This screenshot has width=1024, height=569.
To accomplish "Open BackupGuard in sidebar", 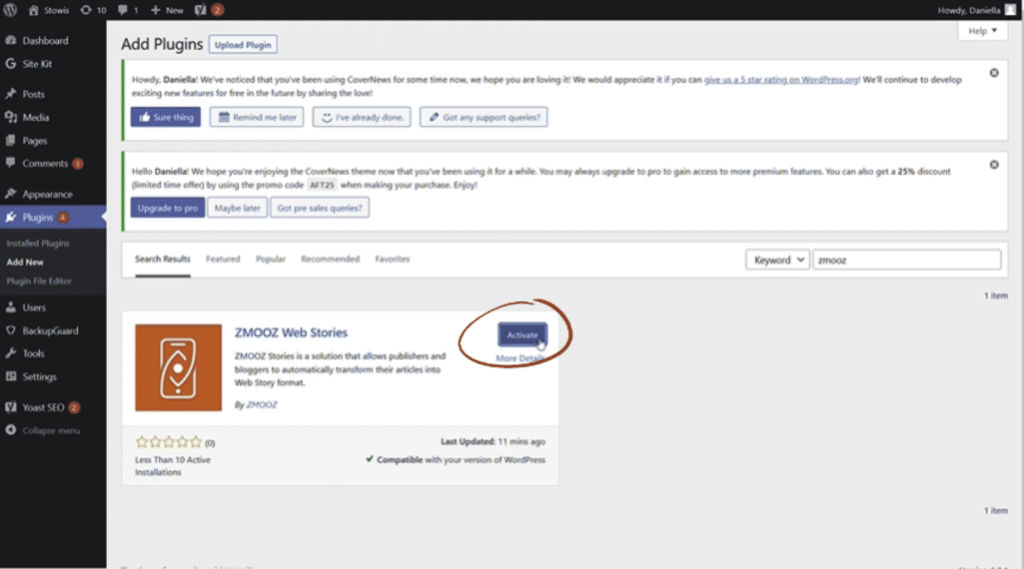I will [50, 331].
